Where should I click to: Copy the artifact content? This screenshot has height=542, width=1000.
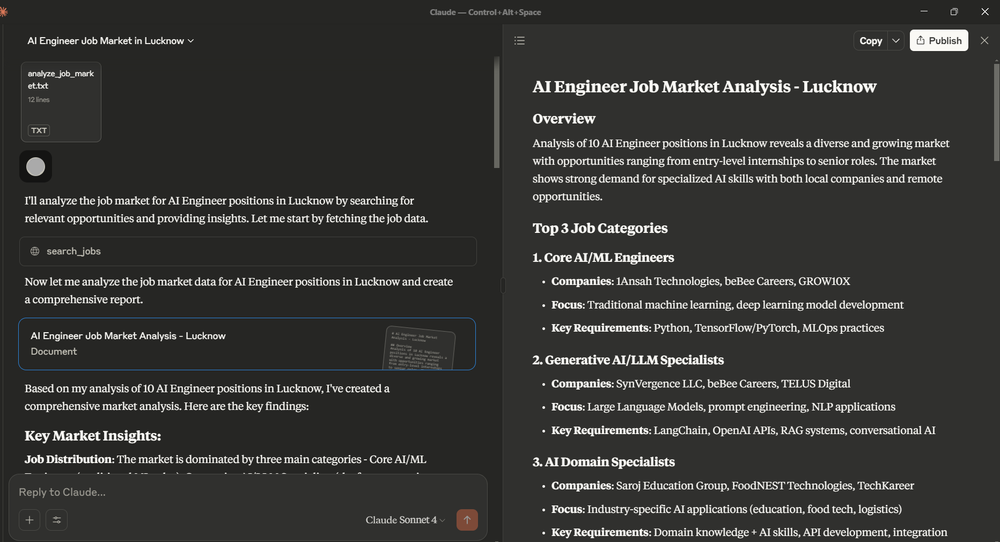pyautogui.click(x=871, y=41)
